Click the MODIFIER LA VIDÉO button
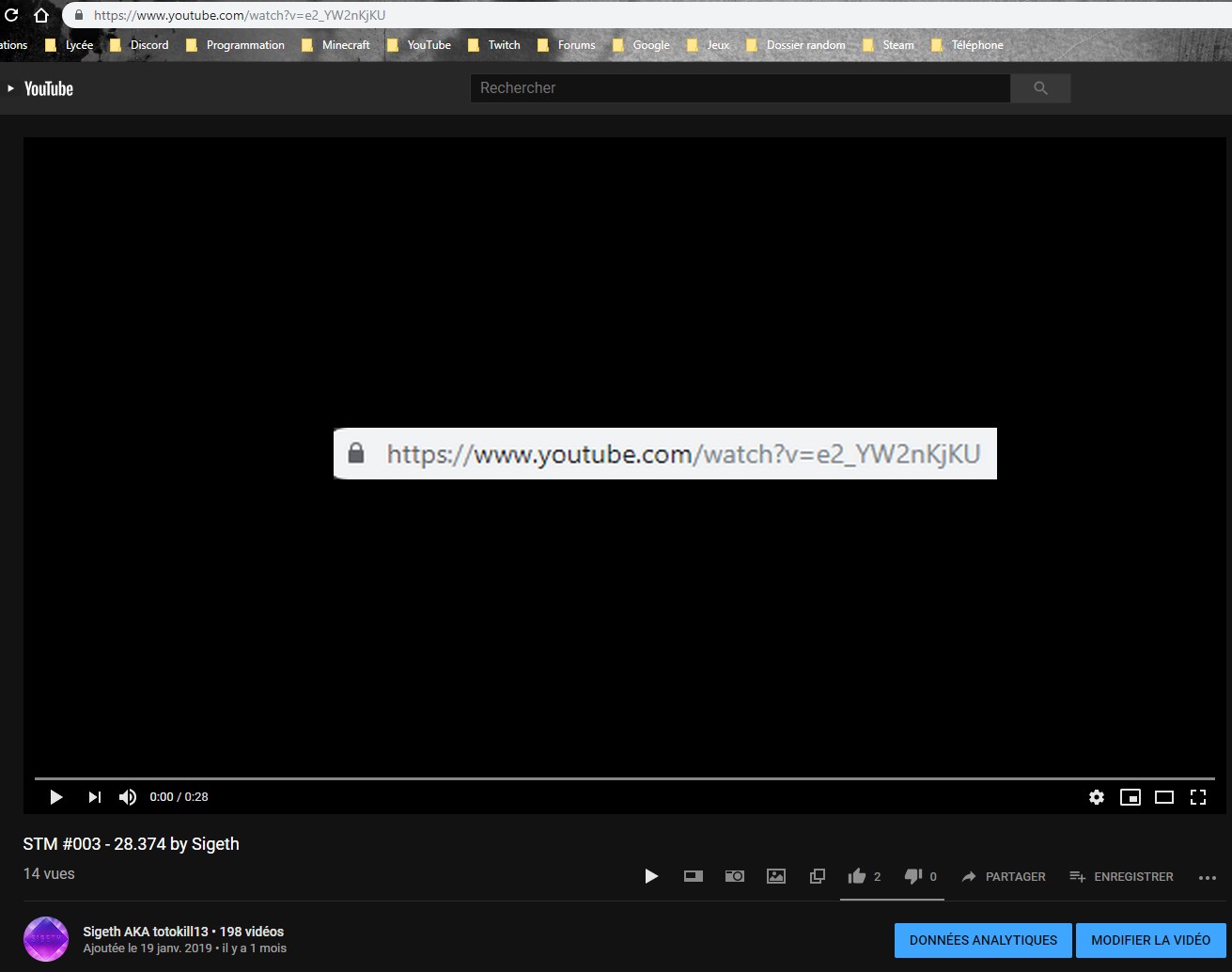Viewport: 1232px width, 972px height. (1150, 940)
